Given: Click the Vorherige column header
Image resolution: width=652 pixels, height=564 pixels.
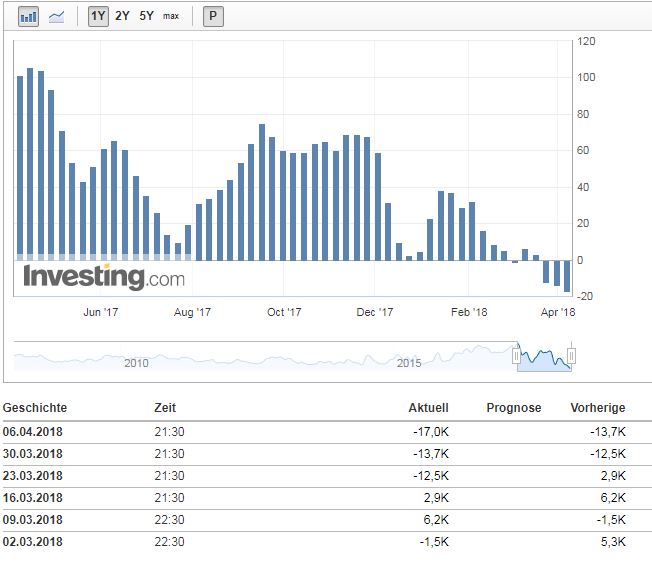Looking at the screenshot, I should pyautogui.click(x=597, y=408).
